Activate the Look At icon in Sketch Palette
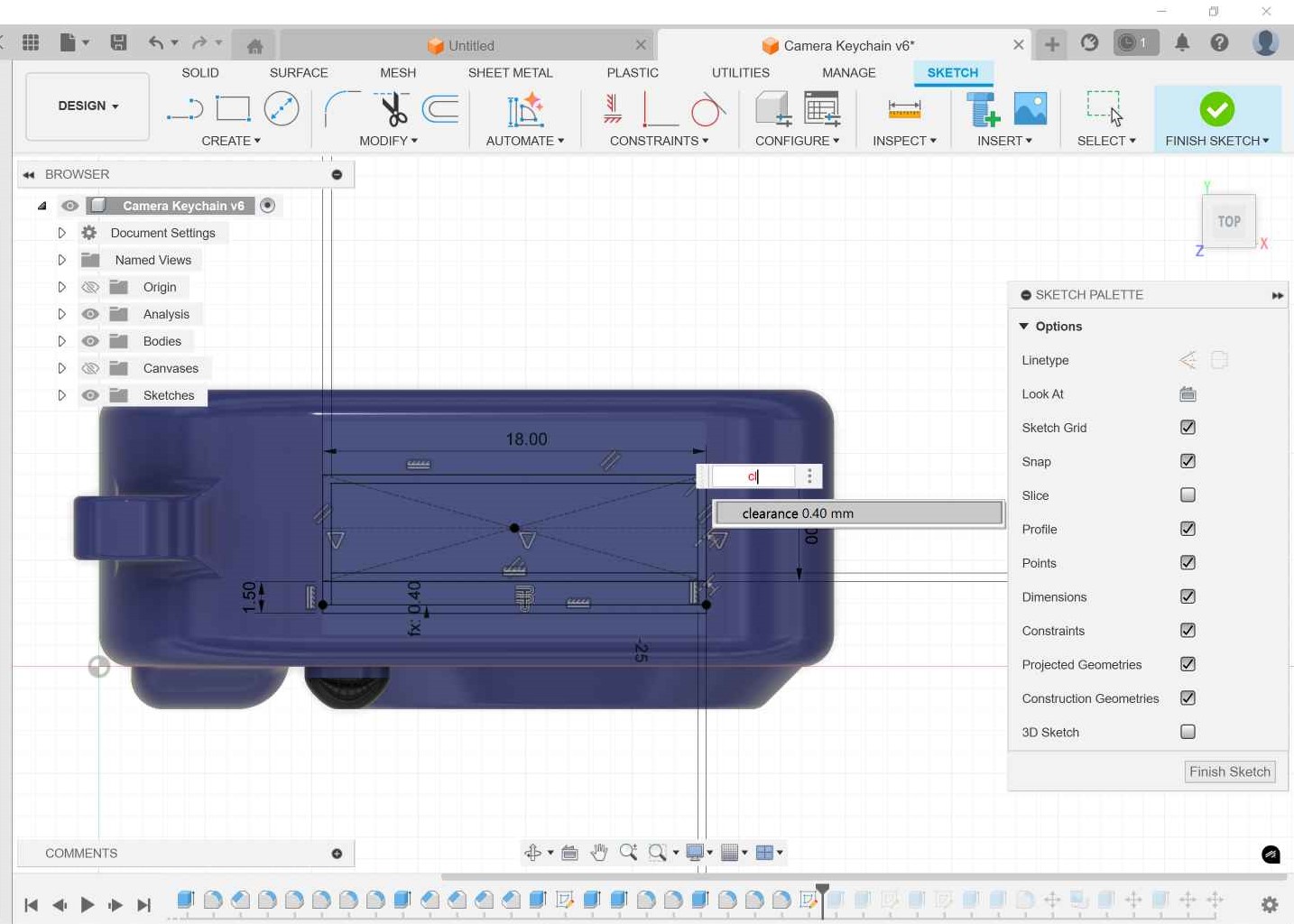The height and width of the screenshot is (924, 1294). click(x=1188, y=394)
